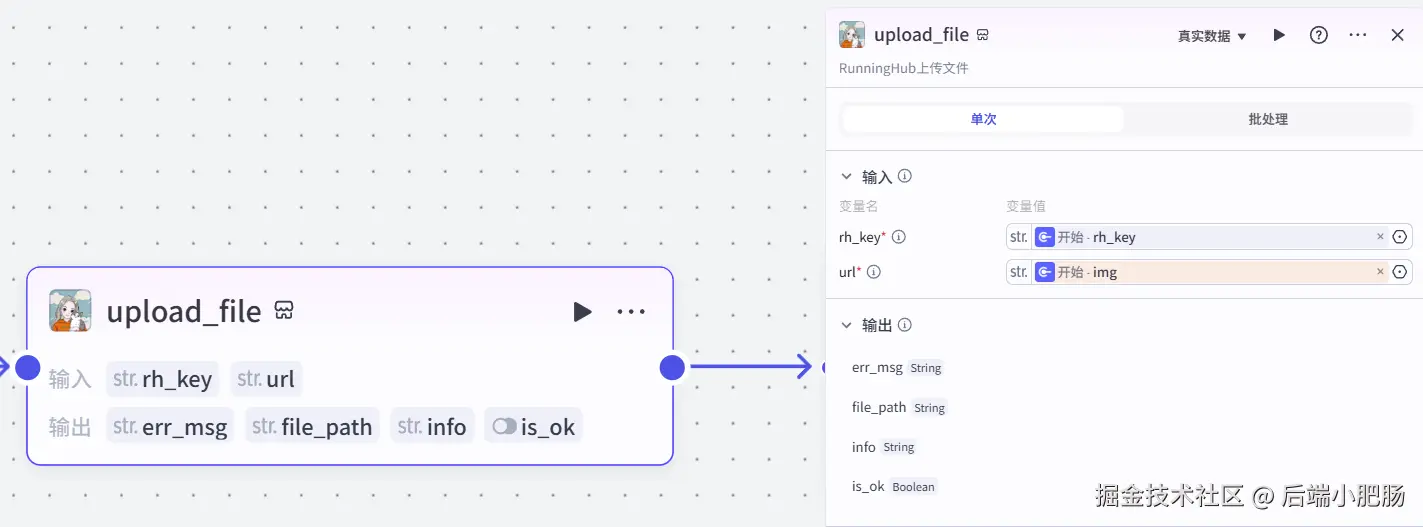Open the panel header three-dot more menu
Viewport: 1423px width, 527px height.
1358,35
